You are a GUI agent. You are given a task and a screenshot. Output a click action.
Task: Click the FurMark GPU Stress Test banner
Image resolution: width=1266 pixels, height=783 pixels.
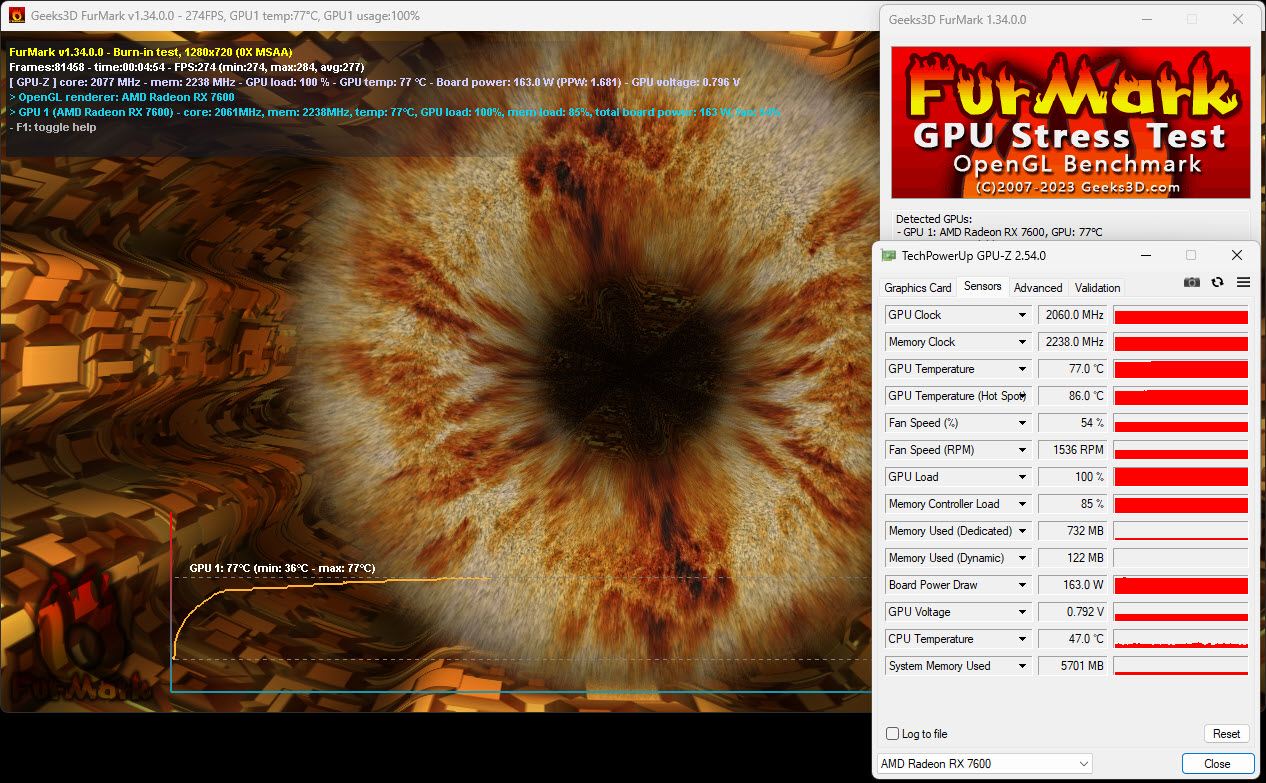(x=1070, y=122)
